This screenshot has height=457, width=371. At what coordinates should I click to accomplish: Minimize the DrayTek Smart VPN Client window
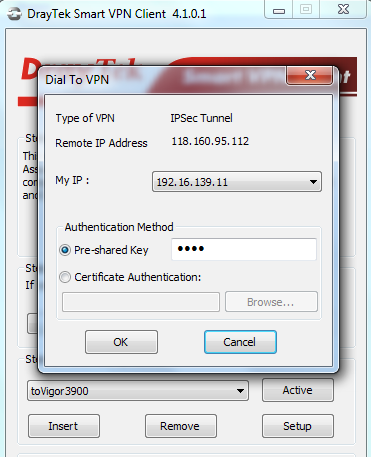[x=279, y=10]
